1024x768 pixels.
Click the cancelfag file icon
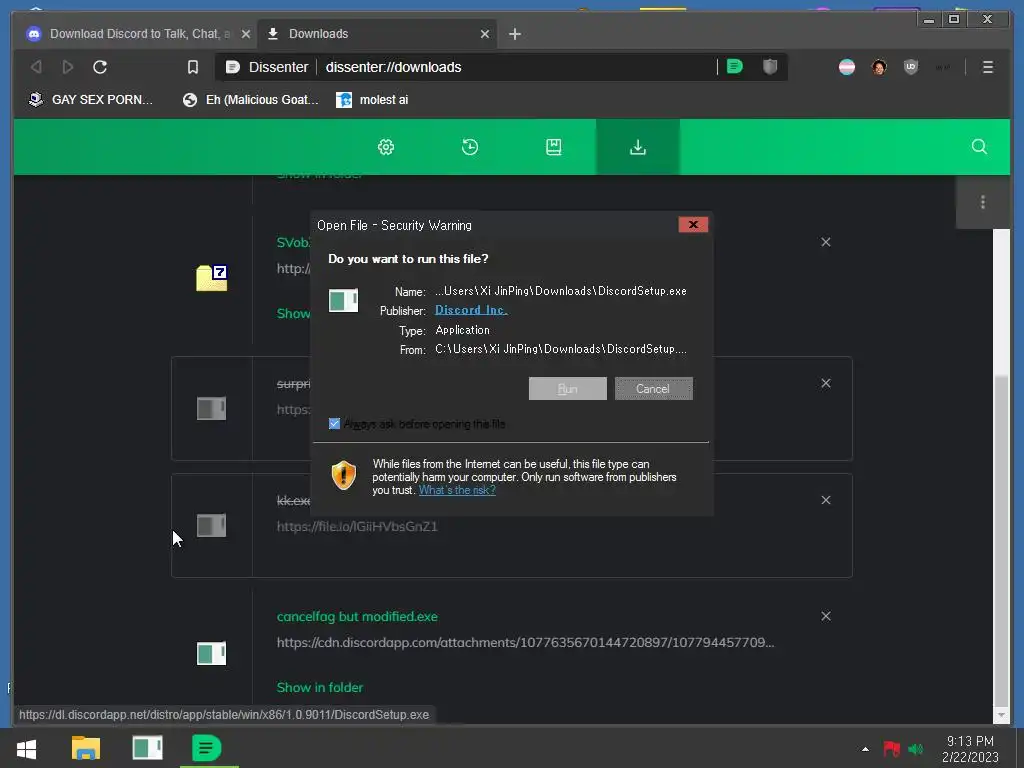coord(212,653)
